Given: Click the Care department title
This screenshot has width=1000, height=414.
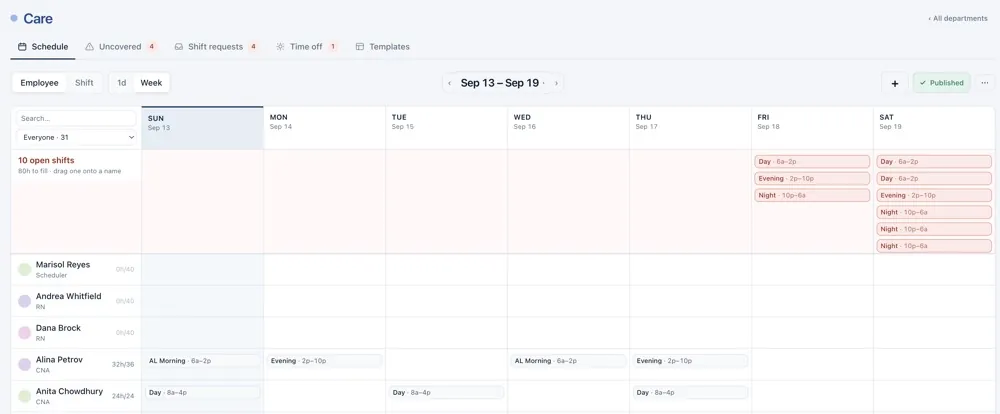Looking at the screenshot, I should tap(38, 18).
